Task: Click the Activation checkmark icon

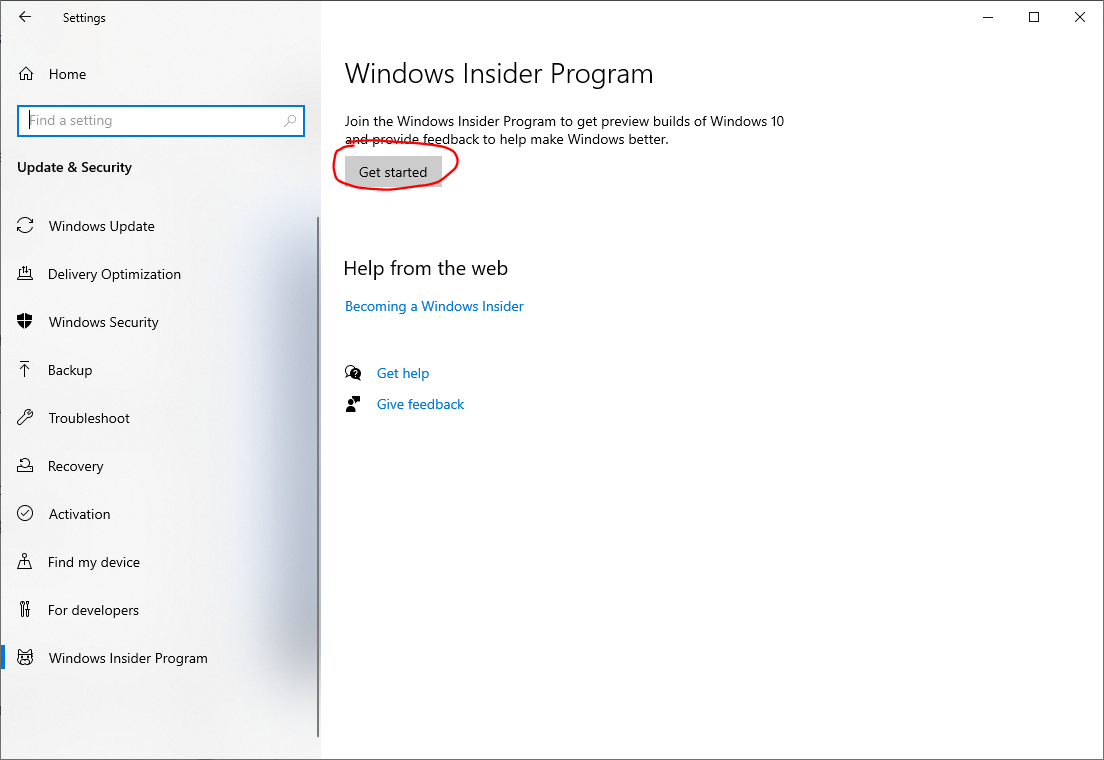Action: coord(25,513)
